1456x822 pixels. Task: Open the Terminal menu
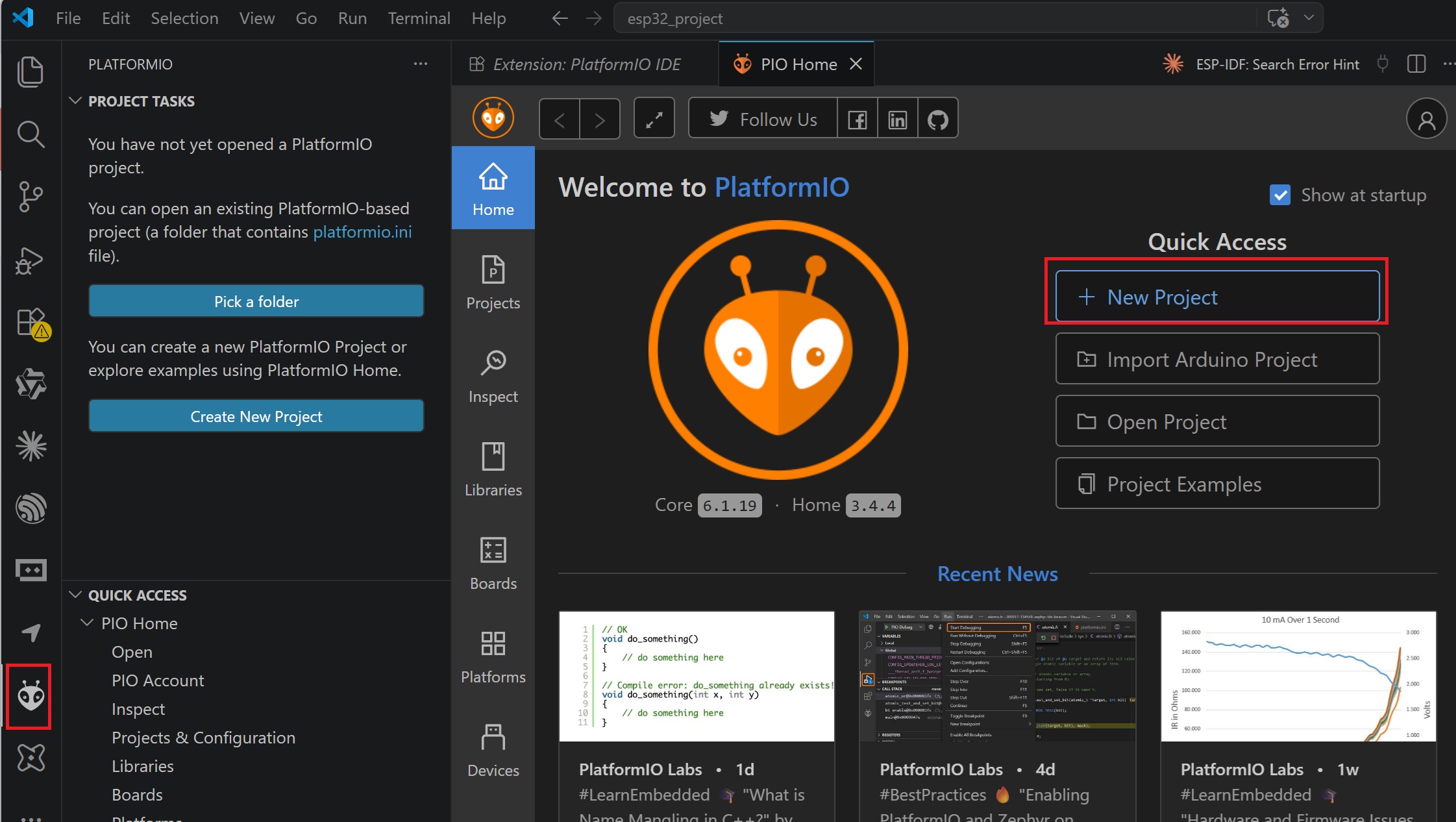[419, 18]
